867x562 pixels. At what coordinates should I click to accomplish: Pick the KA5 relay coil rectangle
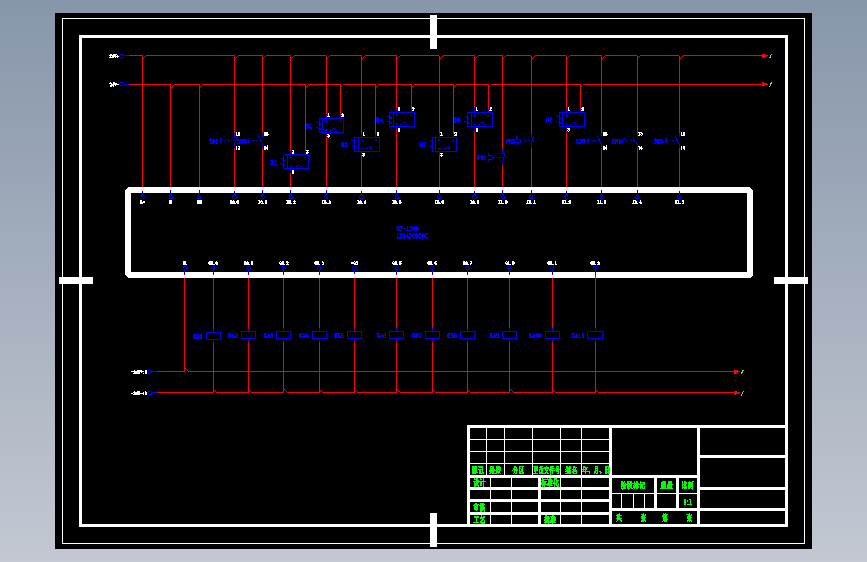pos(354,335)
